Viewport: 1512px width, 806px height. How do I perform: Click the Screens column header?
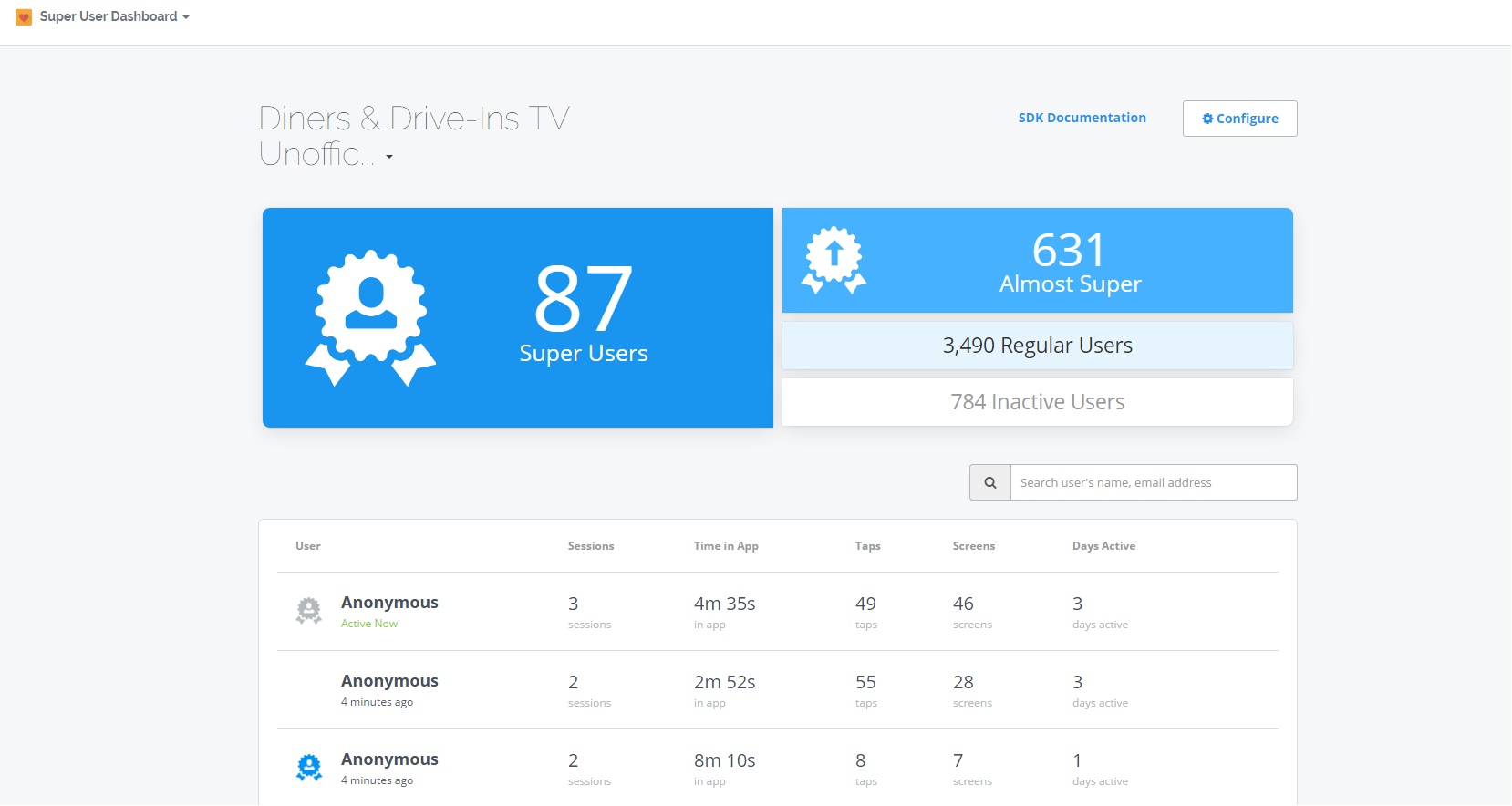974,546
